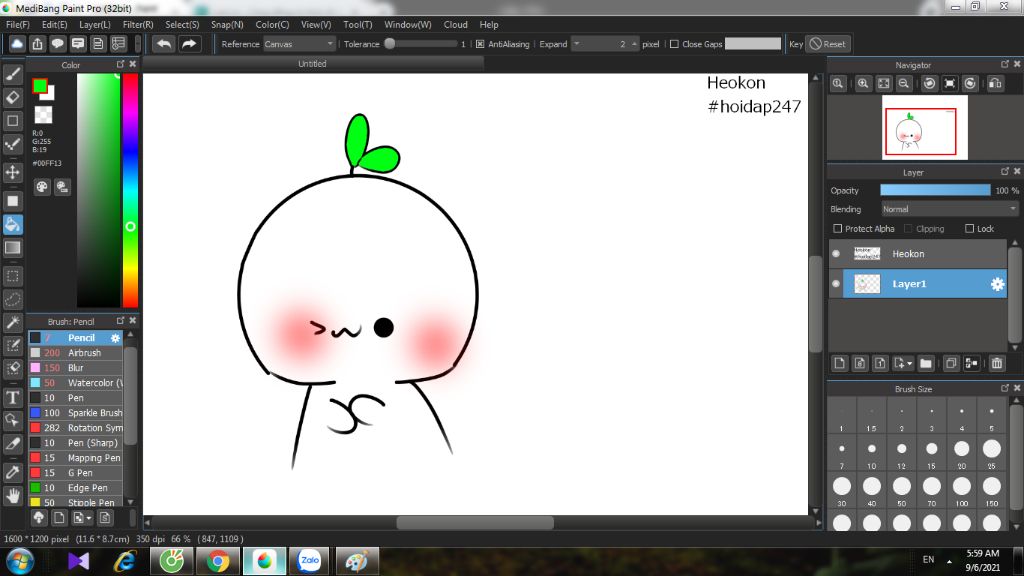Select the Gradient tool

[x=12, y=248]
